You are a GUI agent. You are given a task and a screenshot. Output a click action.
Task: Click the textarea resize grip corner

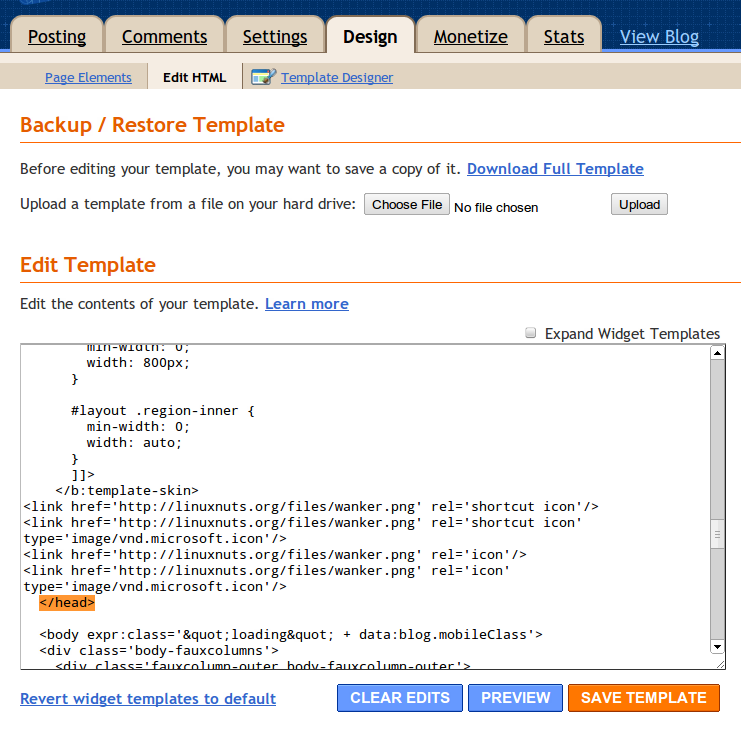tap(720, 664)
